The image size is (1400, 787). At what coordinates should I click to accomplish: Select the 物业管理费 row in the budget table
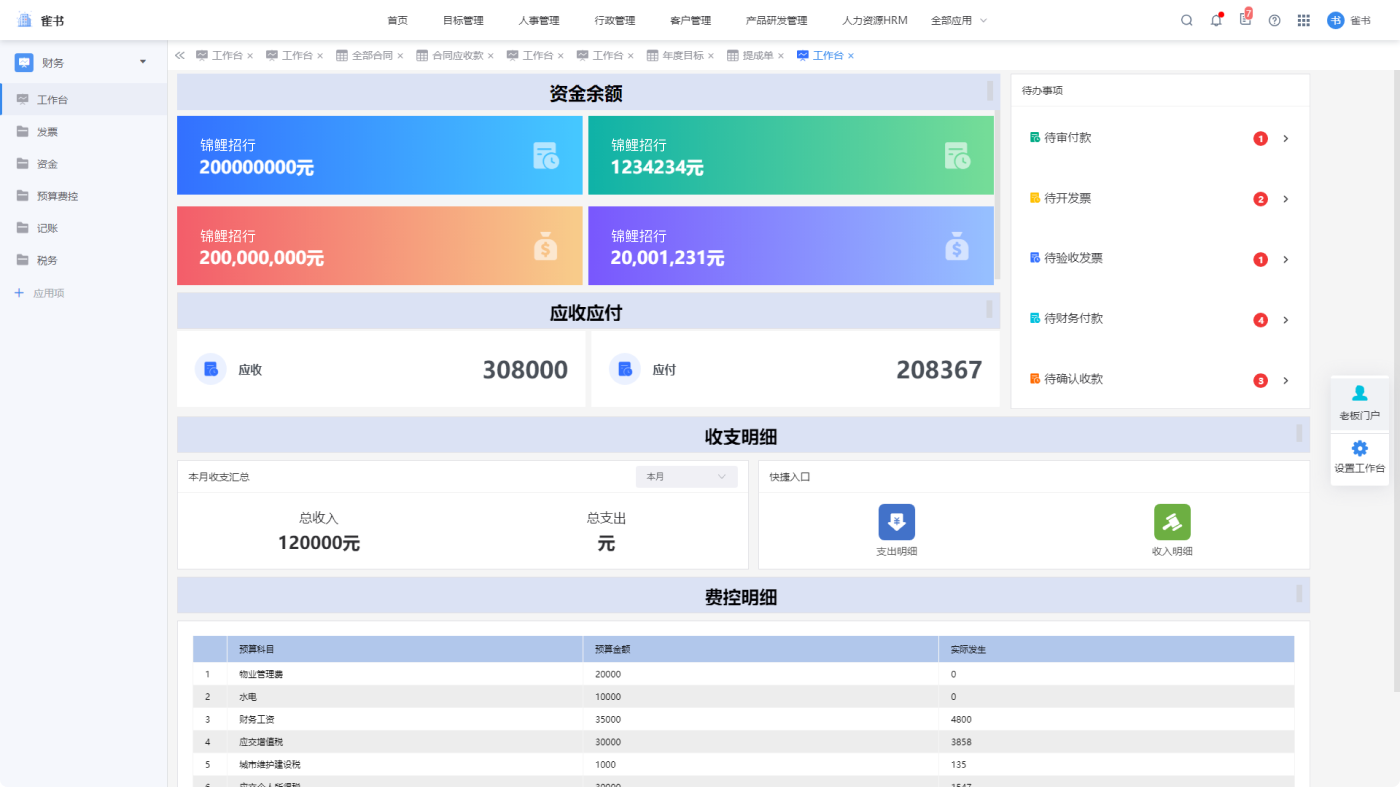coord(743,674)
